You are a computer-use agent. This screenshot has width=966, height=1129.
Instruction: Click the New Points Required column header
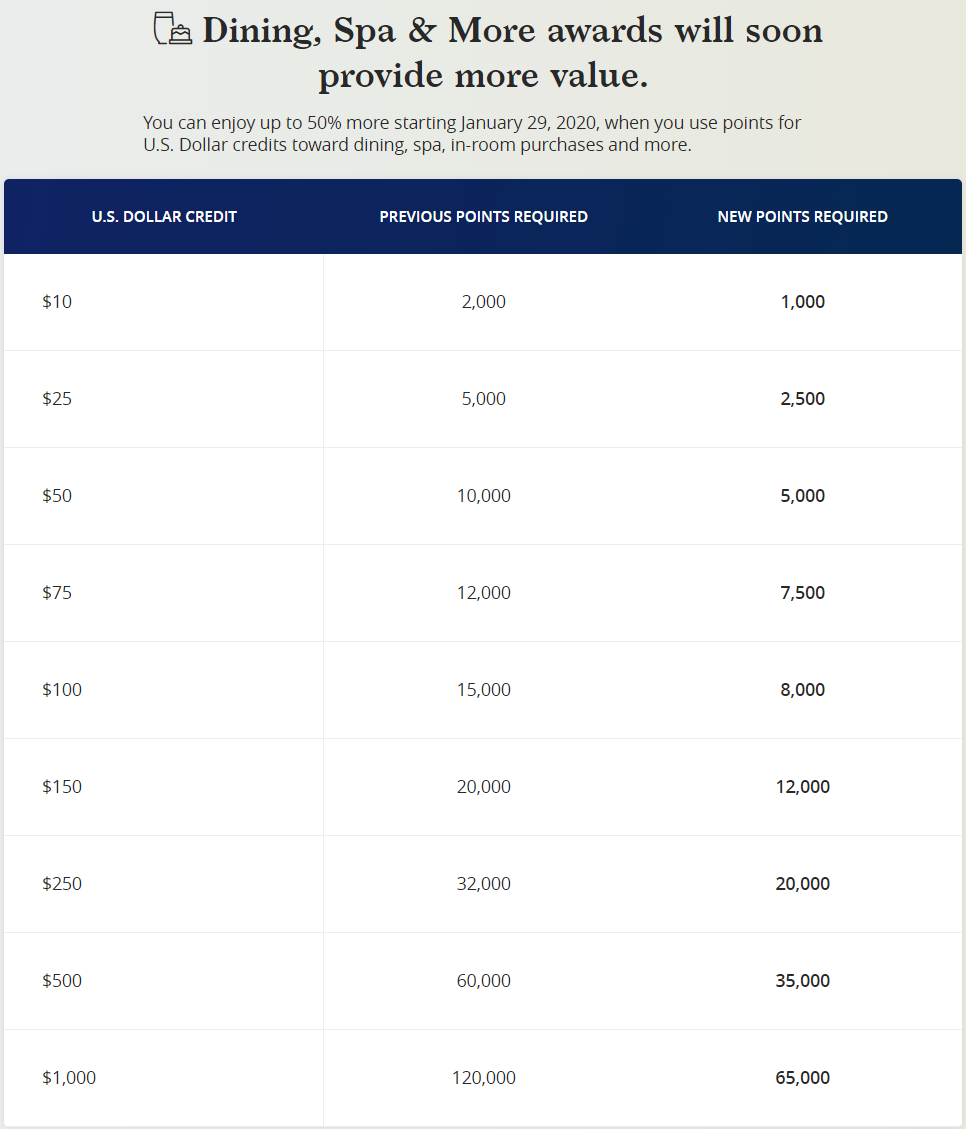click(x=802, y=216)
